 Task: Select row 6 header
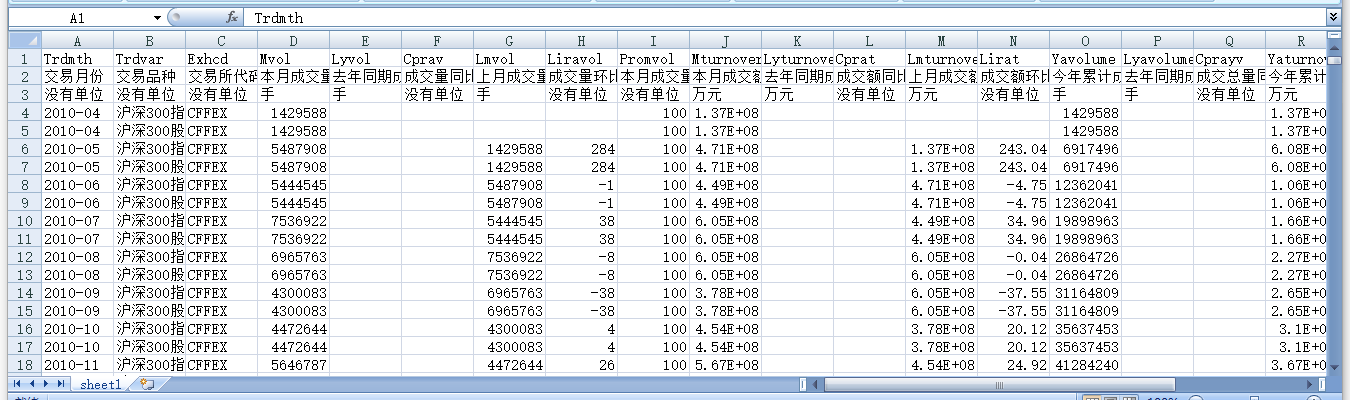coord(23,149)
